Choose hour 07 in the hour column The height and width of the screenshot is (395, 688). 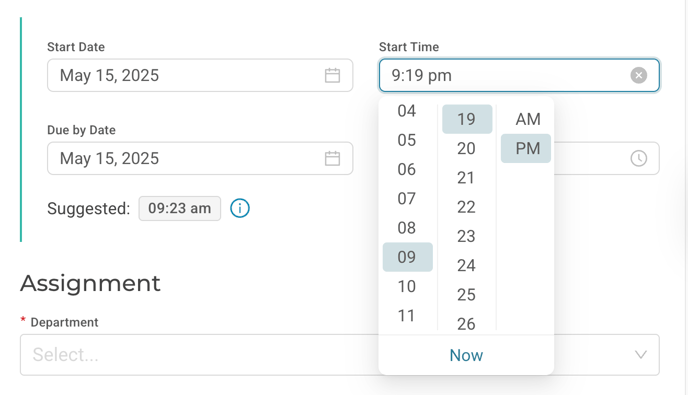[408, 198]
